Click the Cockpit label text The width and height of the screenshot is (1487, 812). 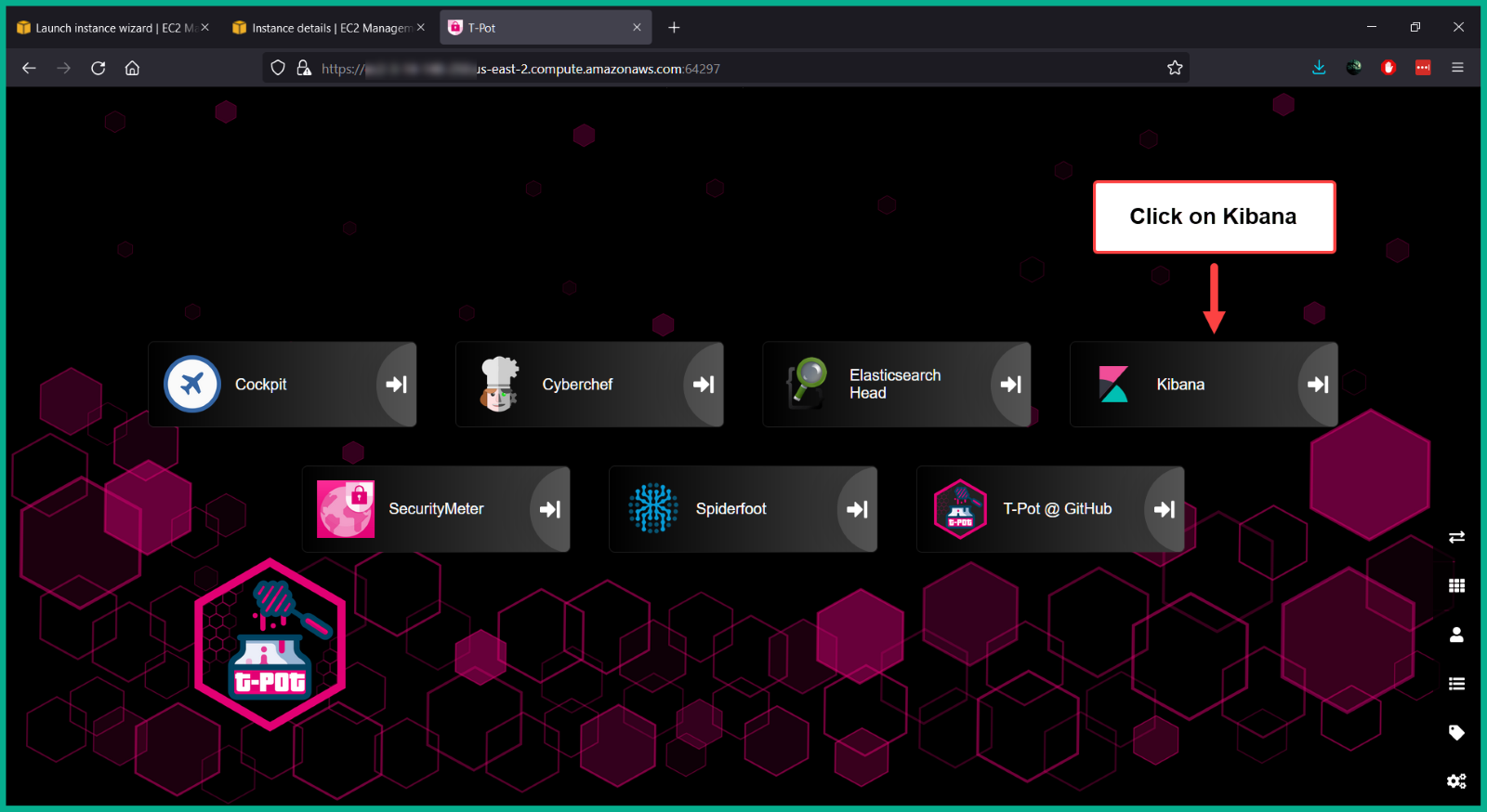[260, 385]
